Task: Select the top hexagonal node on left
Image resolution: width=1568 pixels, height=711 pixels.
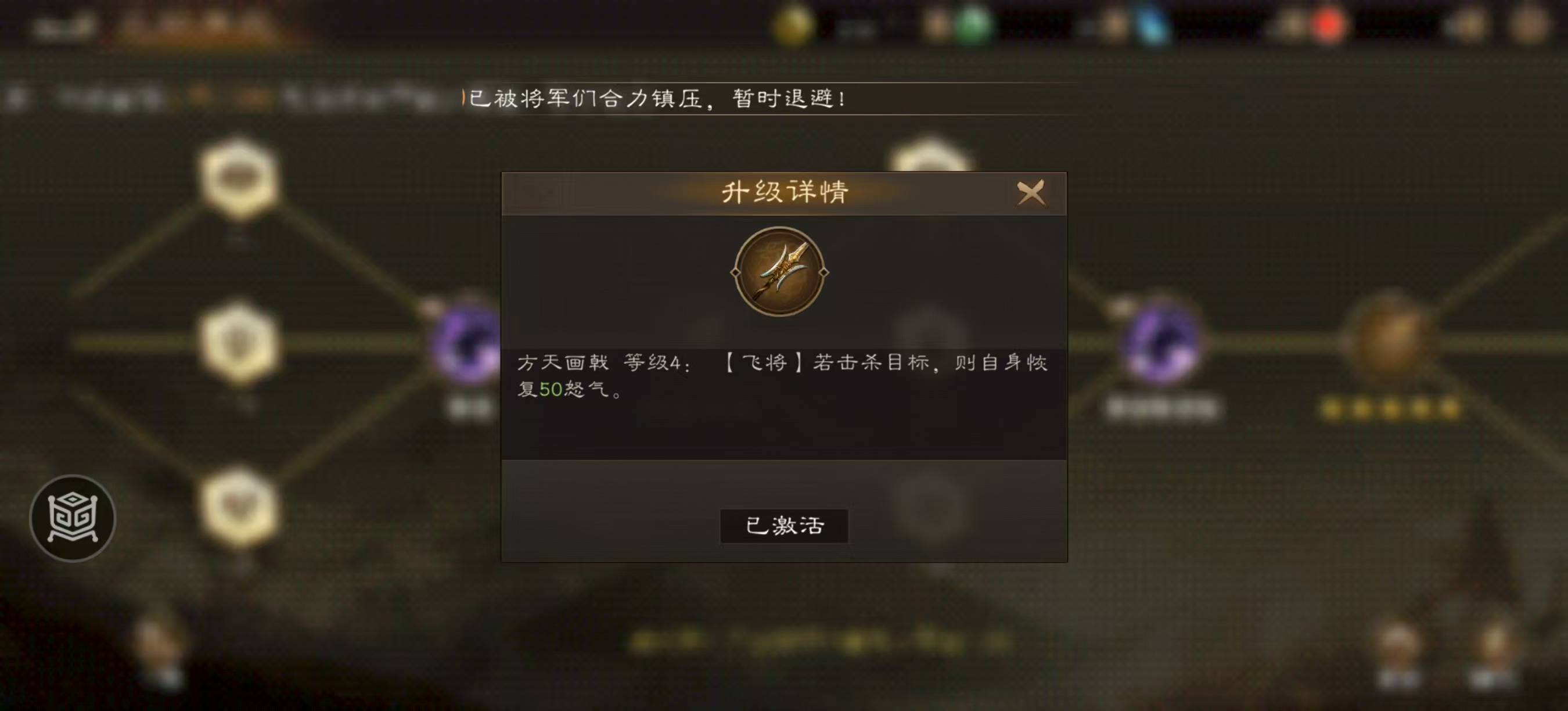Action: pos(239,178)
